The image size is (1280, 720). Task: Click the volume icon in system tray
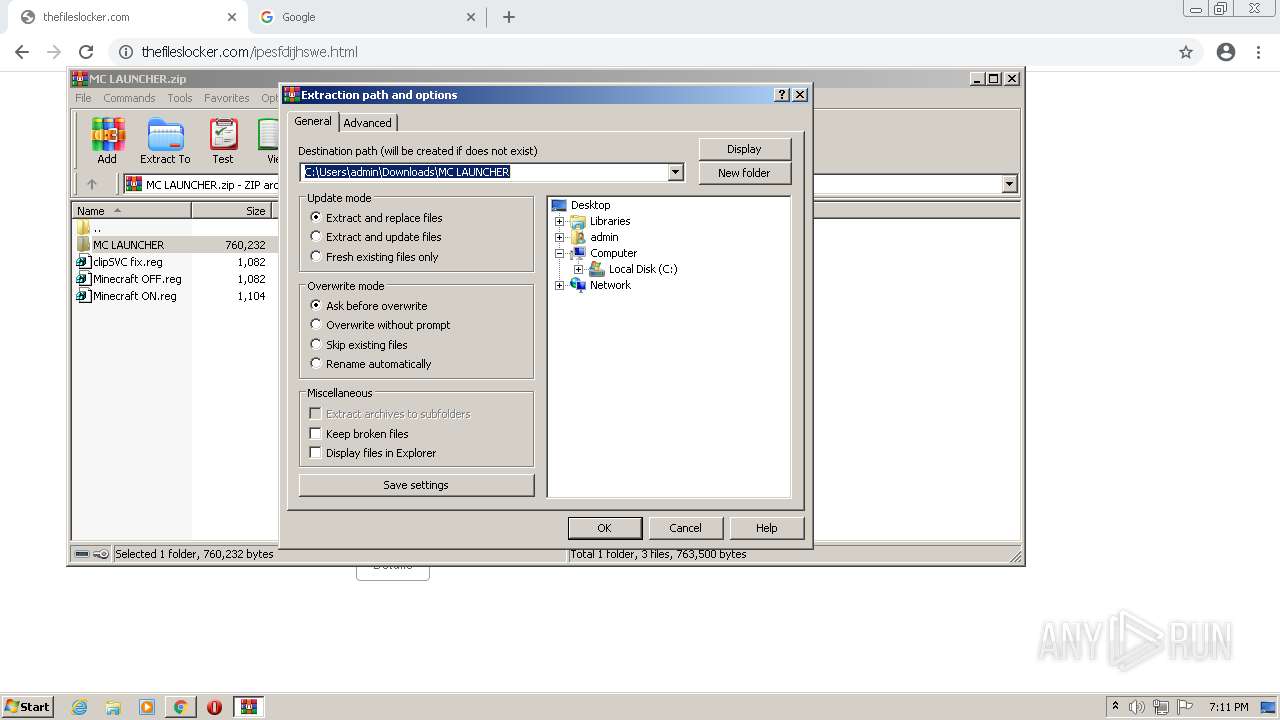[1137, 707]
